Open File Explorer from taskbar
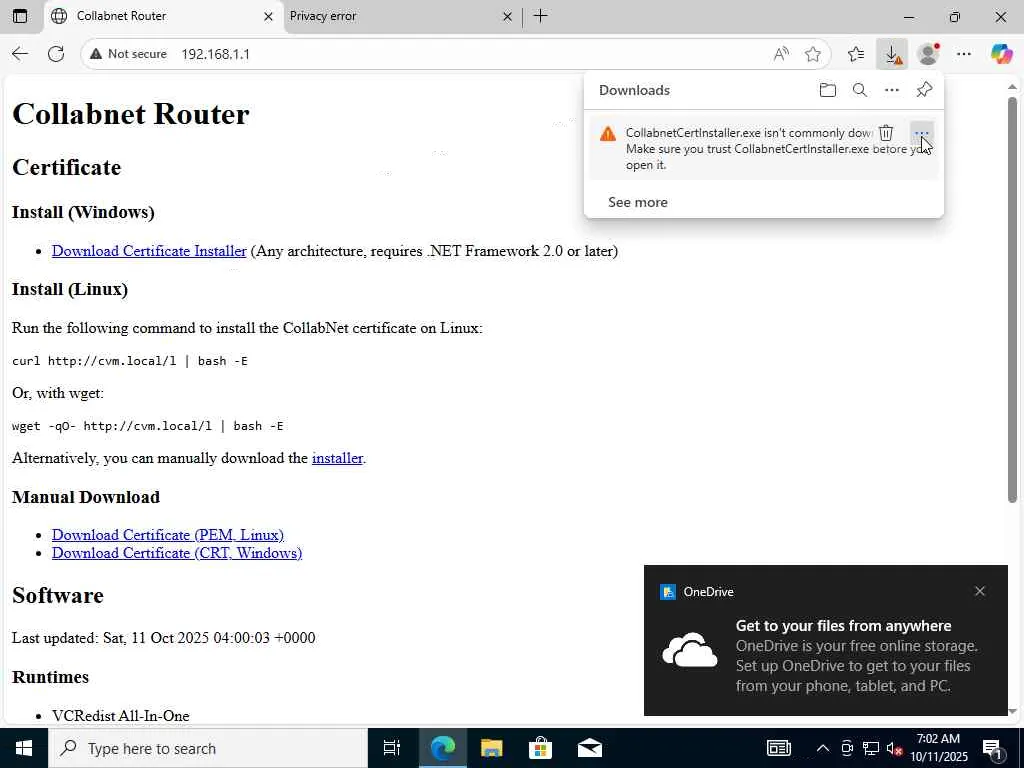 [491, 748]
